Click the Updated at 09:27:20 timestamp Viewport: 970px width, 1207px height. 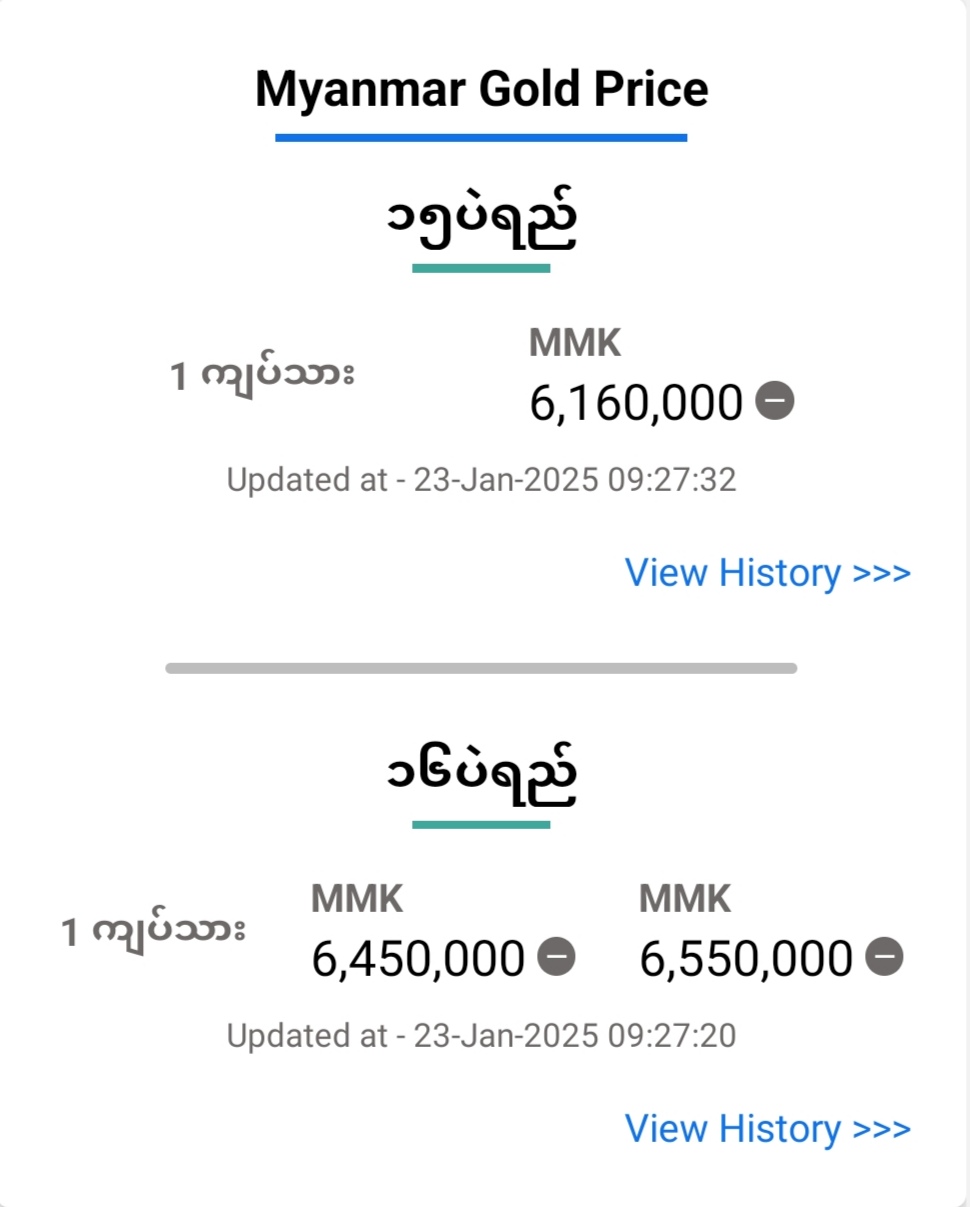pyautogui.click(x=481, y=1035)
